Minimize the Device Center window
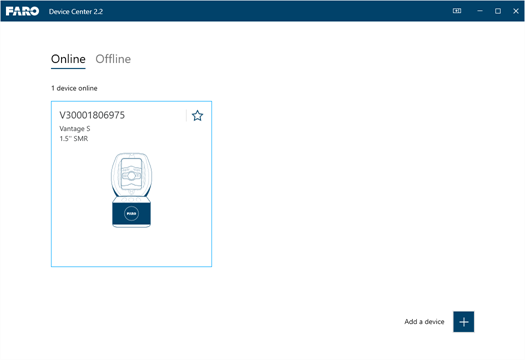Viewport: 525px width, 360px height. pos(480,11)
